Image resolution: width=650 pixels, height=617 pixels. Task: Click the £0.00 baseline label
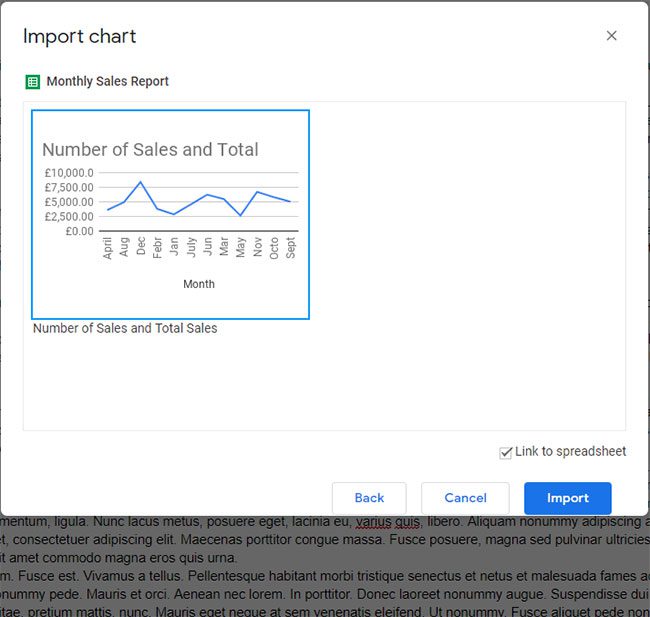tap(76, 231)
